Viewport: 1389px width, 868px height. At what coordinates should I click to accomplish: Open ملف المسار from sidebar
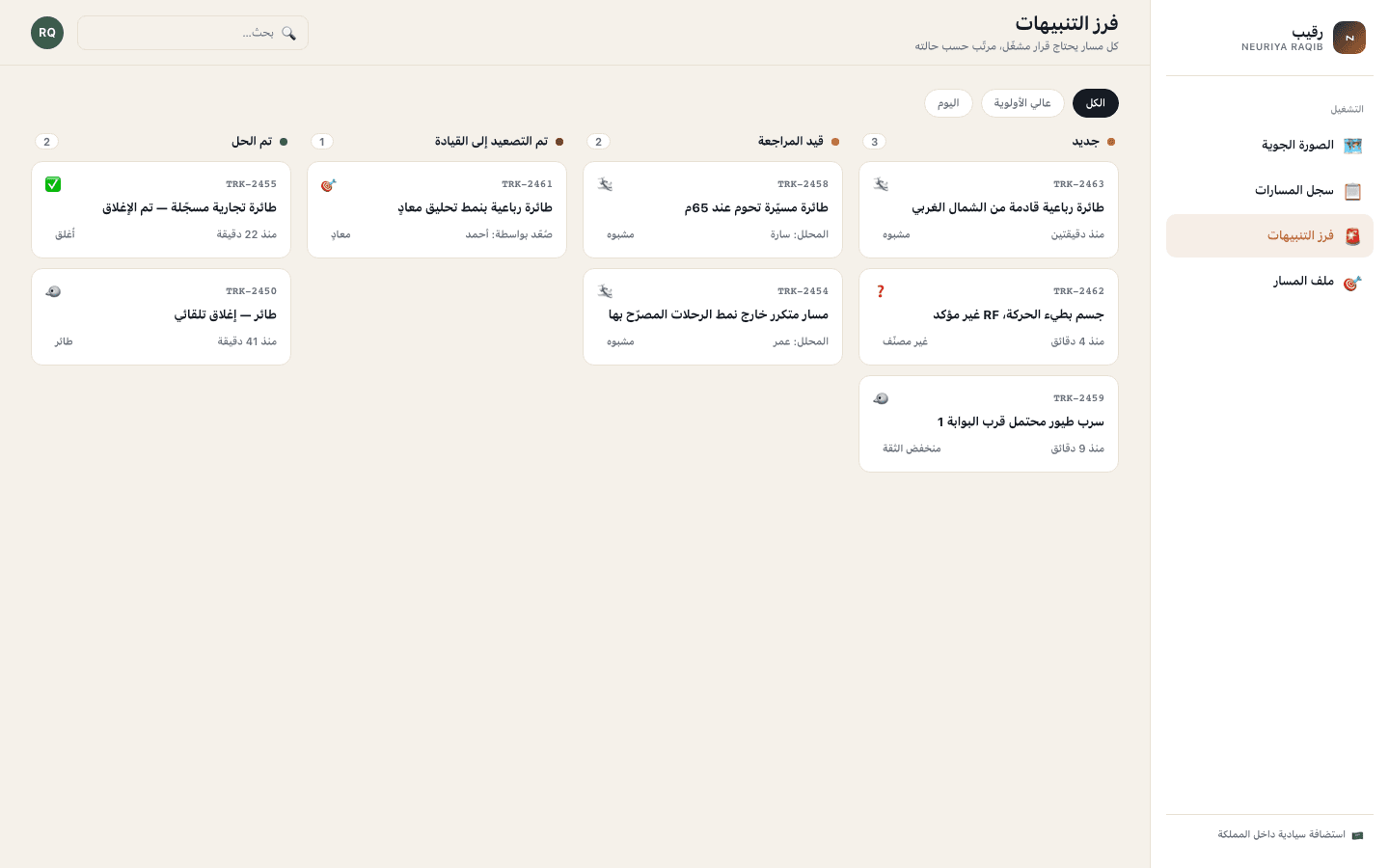point(1269,282)
